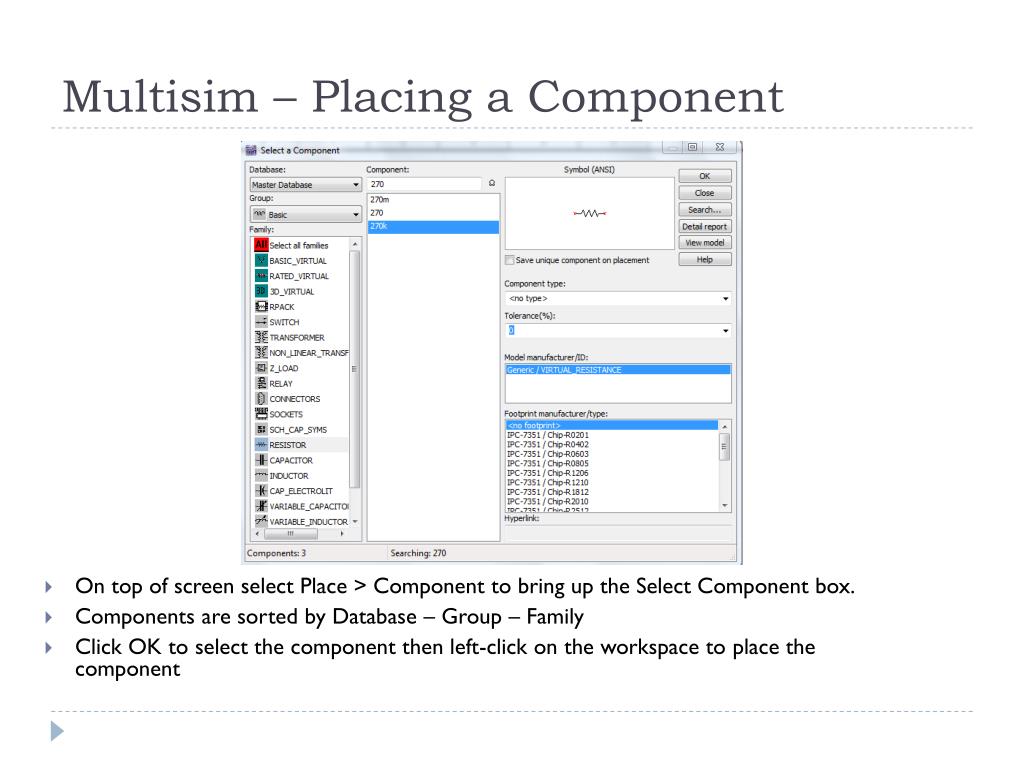Click OK to place the component
The width and height of the screenshot is (1024, 768).
(x=705, y=176)
